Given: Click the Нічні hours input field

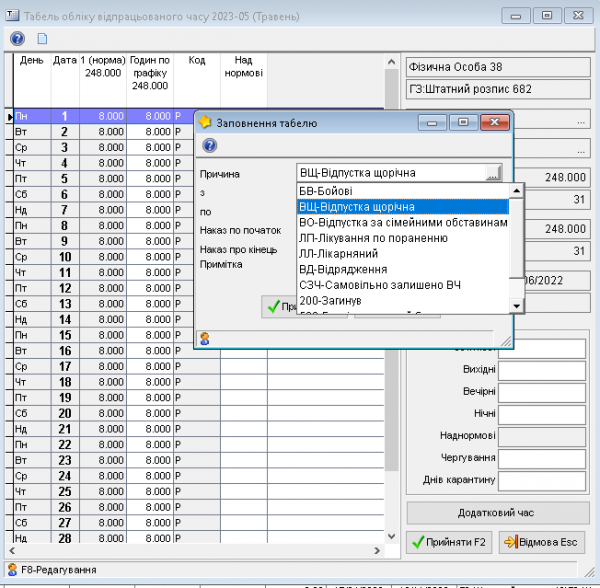Looking at the screenshot, I should [544, 413].
